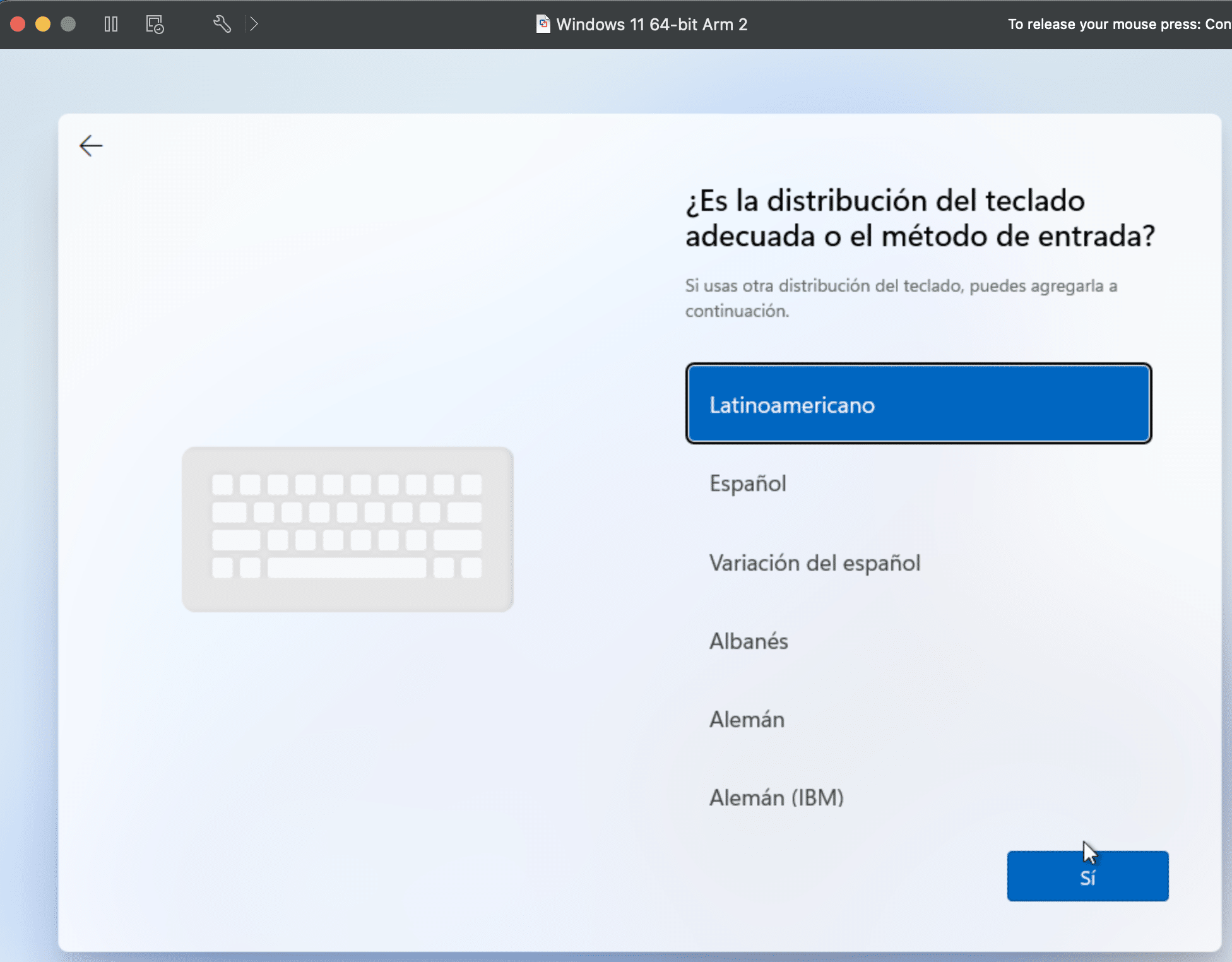
Task: Minimize the window with the yellow traffic light
Action: click(43, 23)
